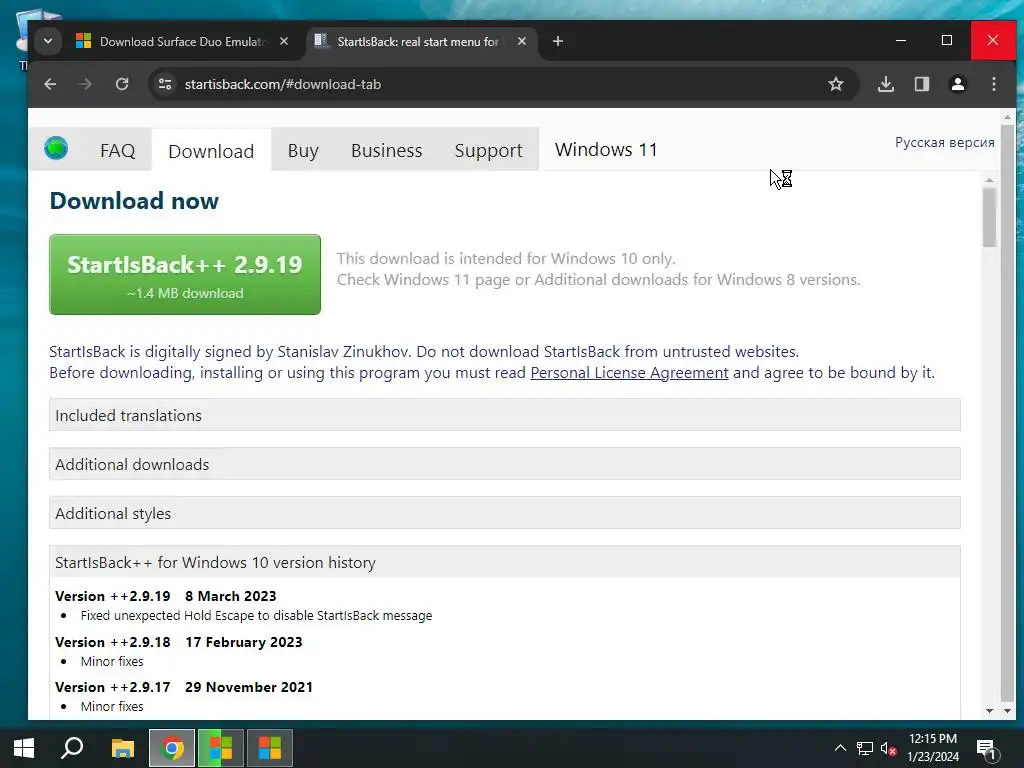Expand Included translations section
Screen dimensions: 1024x768
505,415
